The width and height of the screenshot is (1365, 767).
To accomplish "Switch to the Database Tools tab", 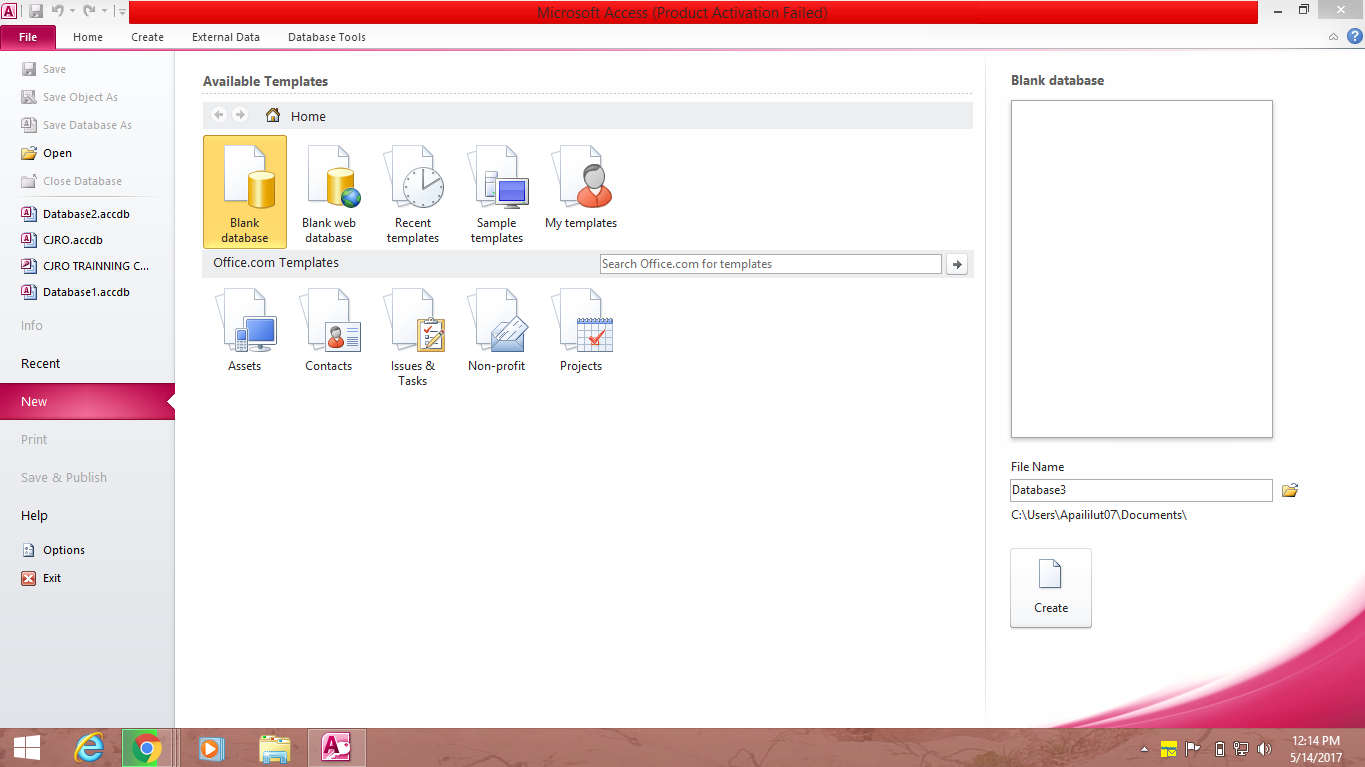I will (327, 37).
